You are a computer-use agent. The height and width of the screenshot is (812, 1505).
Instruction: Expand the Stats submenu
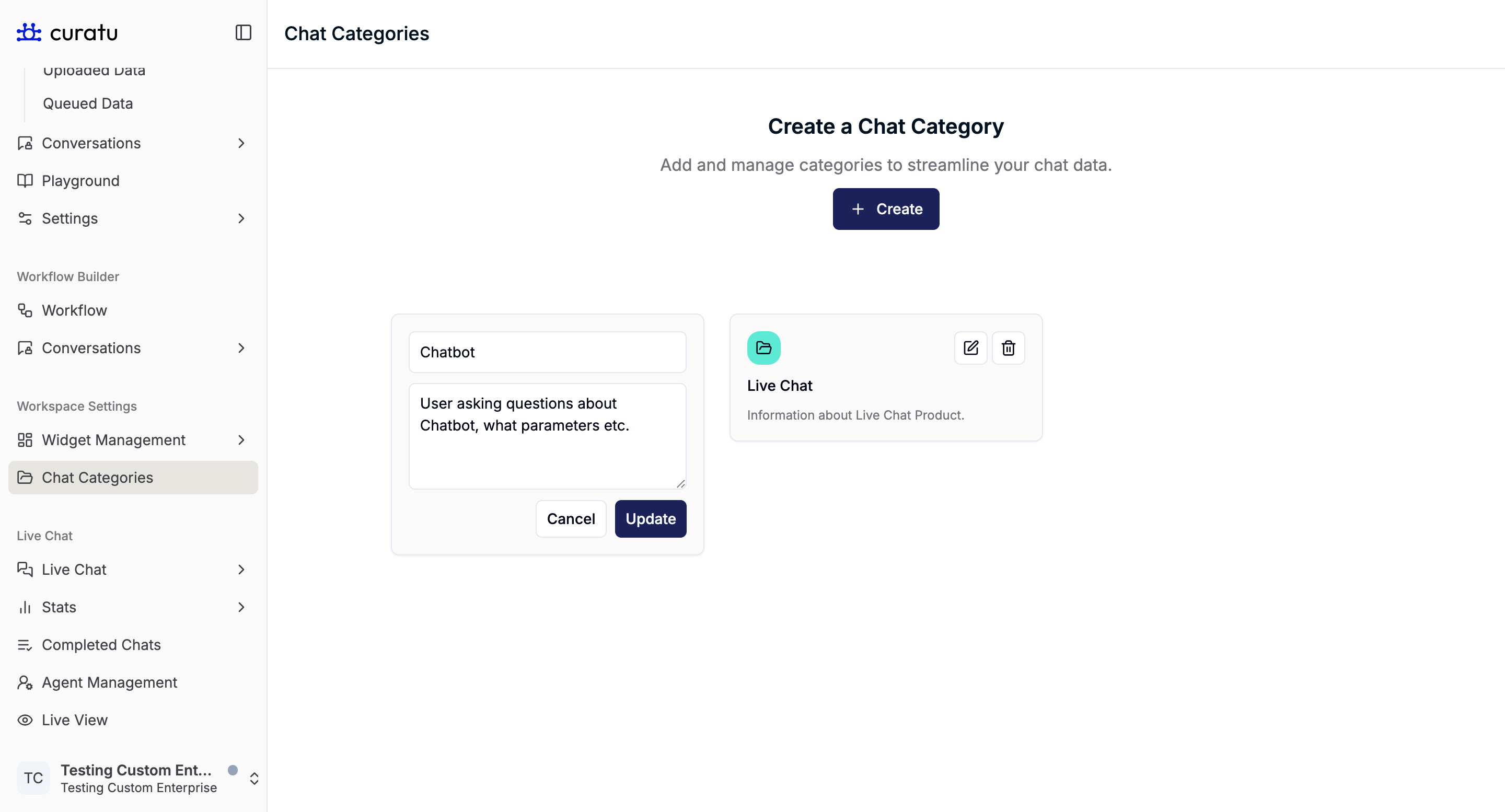tap(241, 607)
